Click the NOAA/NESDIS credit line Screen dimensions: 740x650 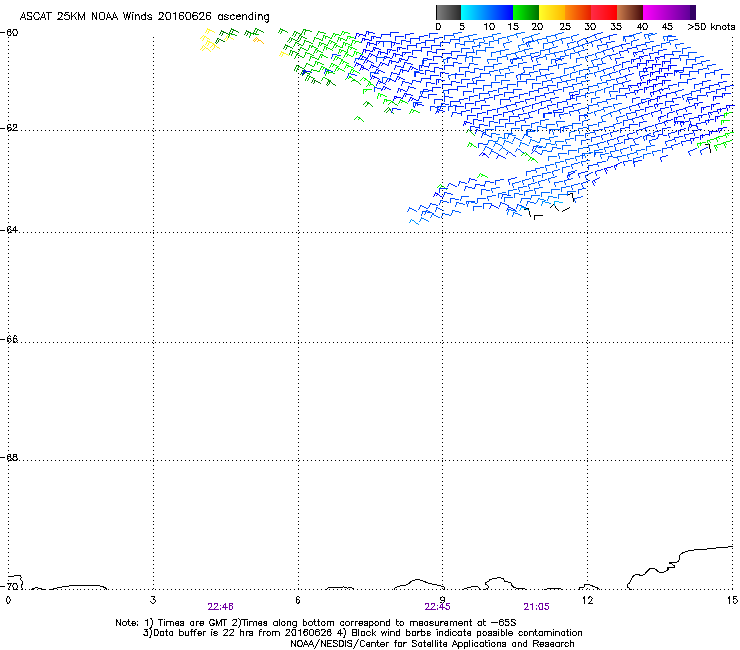point(432,644)
